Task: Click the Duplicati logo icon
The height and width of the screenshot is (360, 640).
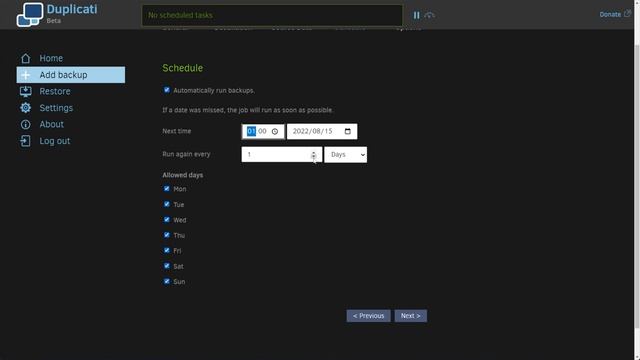Action: pyautogui.click(x=30, y=15)
